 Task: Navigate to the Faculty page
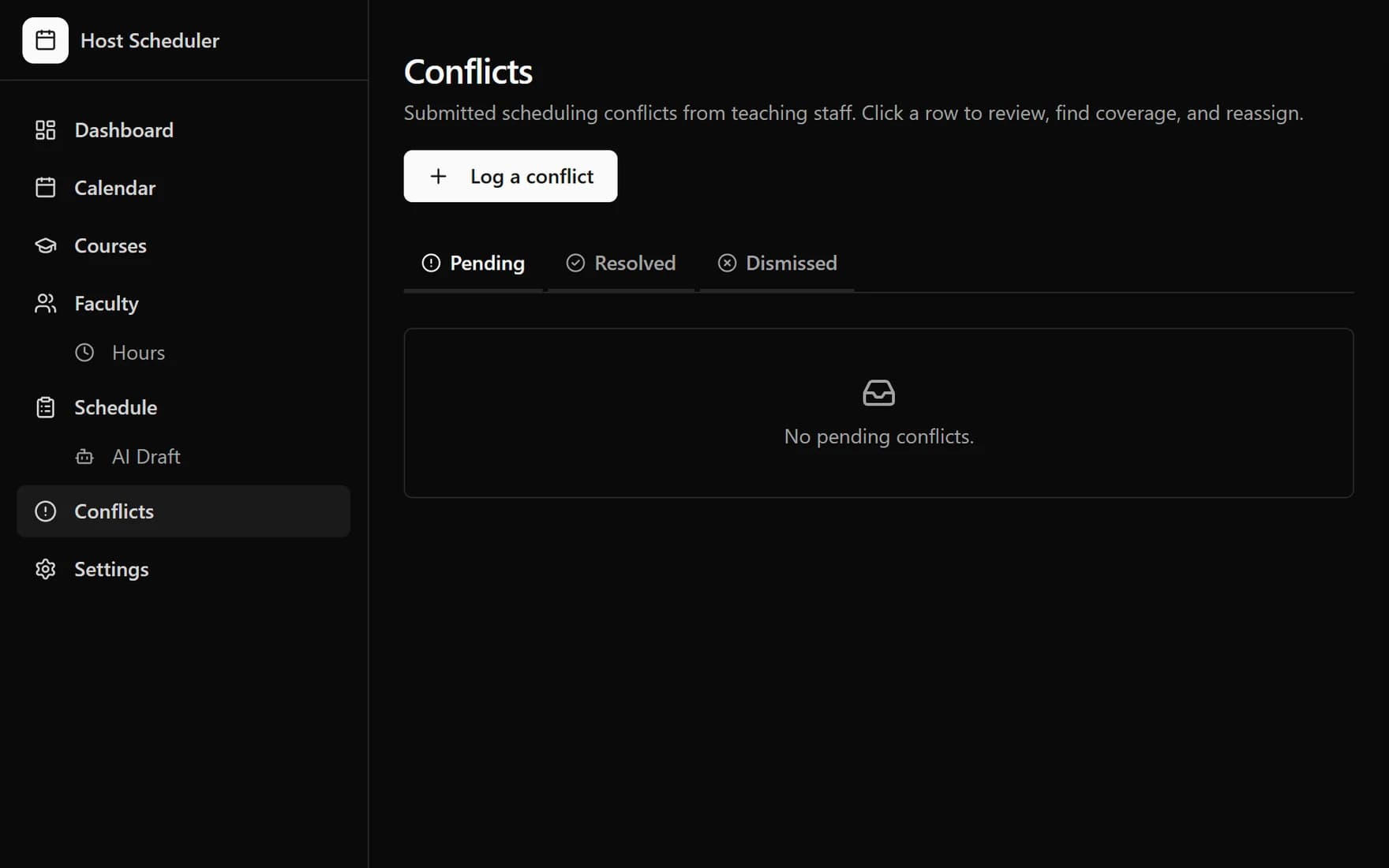tap(183, 303)
